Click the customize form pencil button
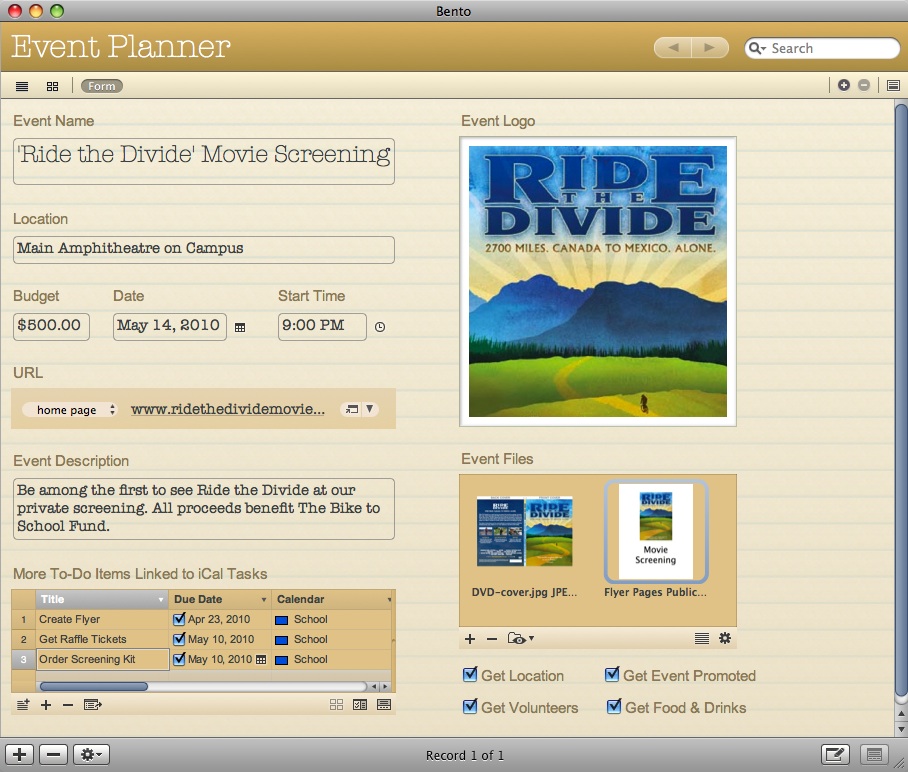908x772 pixels. click(835, 755)
